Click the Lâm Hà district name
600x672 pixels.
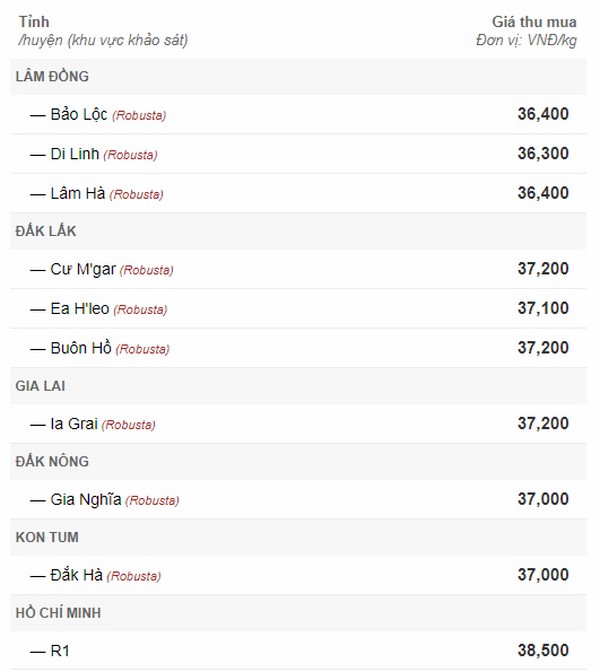click(78, 193)
